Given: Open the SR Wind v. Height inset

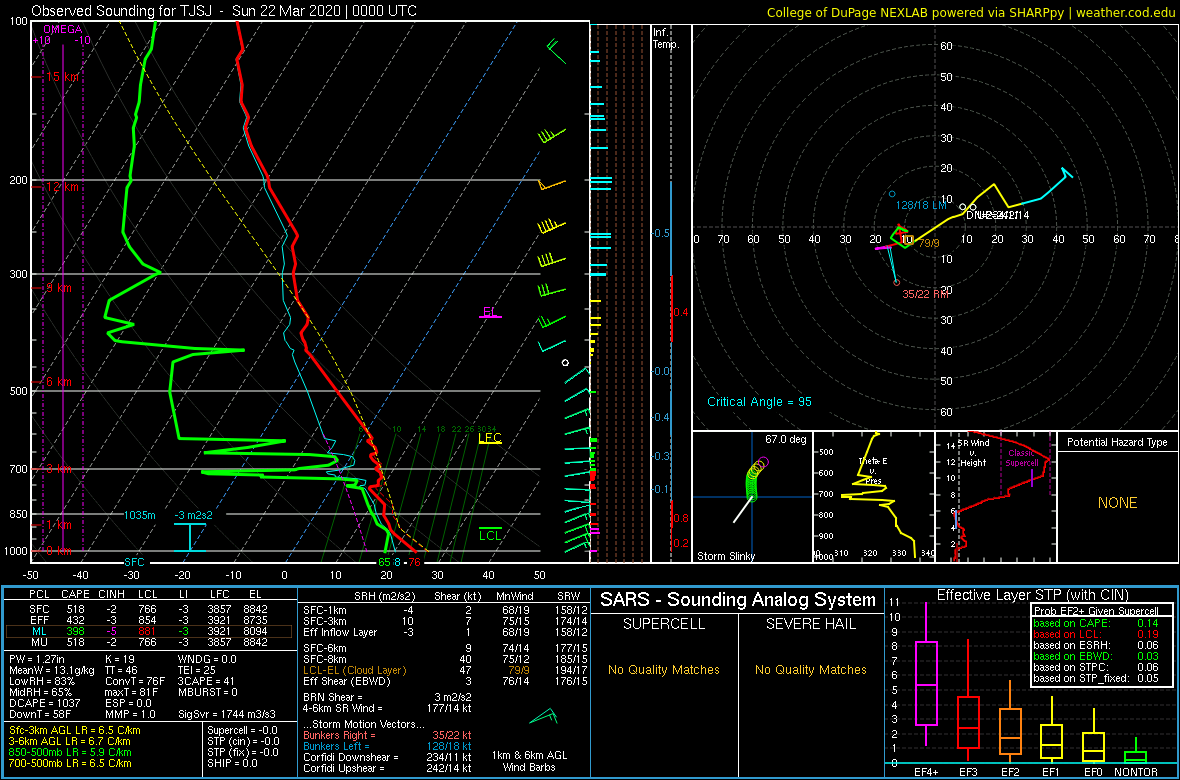Looking at the screenshot, I should pyautogui.click(x=994, y=497).
